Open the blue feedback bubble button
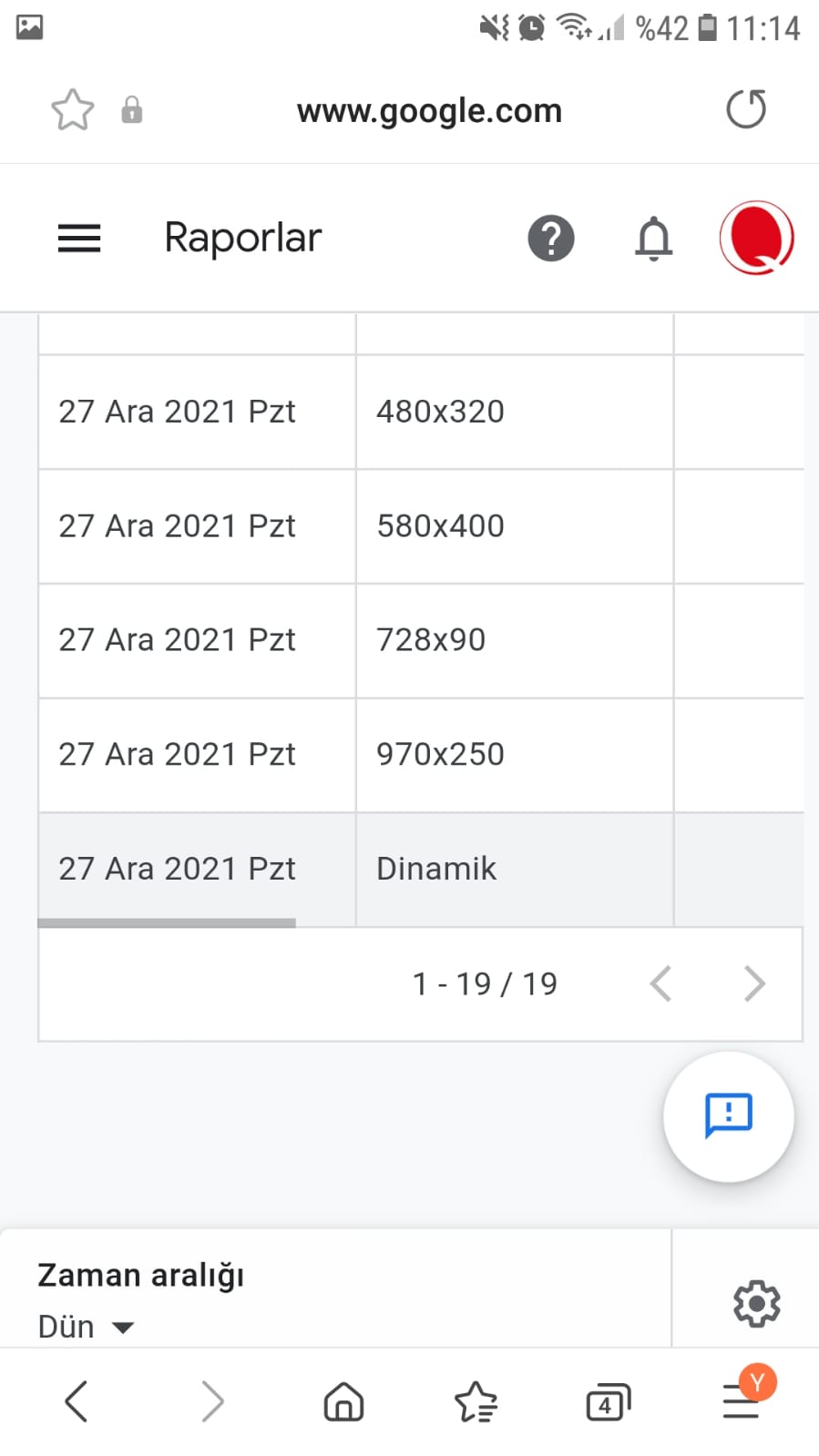Image resolution: width=819 pixels, height=1456 pixels. click(729, 1116)
